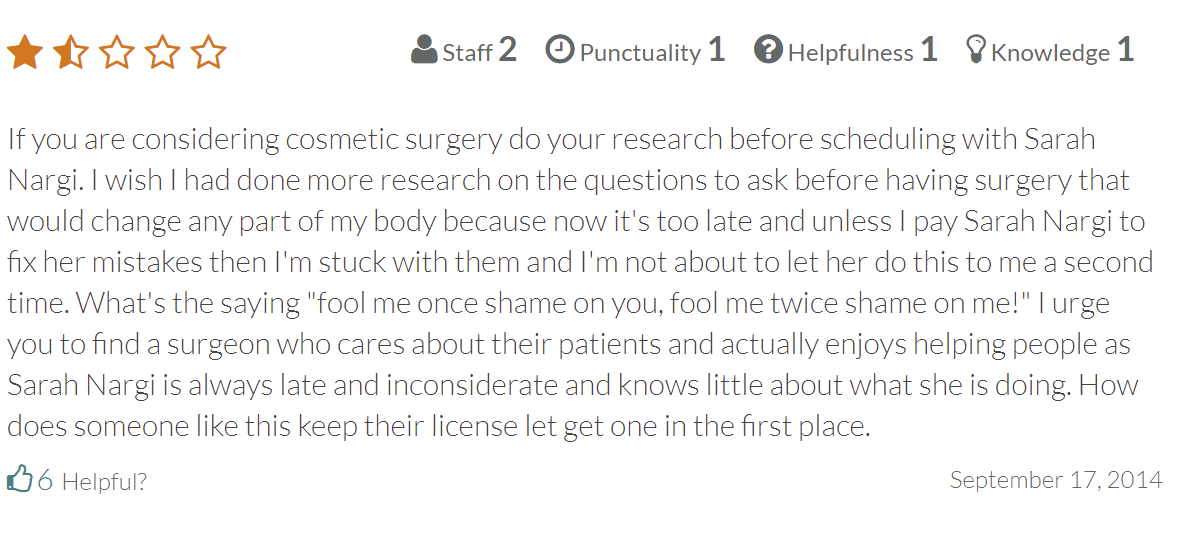This screenshot has height=536, width=1189.
Task: Click the helpful vote count 6
Action: coord(45,481)
